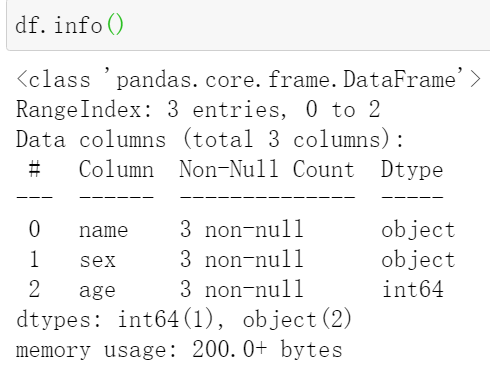Click the '3 non-null' count for sex
Viewport: 490px width, 376px height.
click(x=242, y=259)
